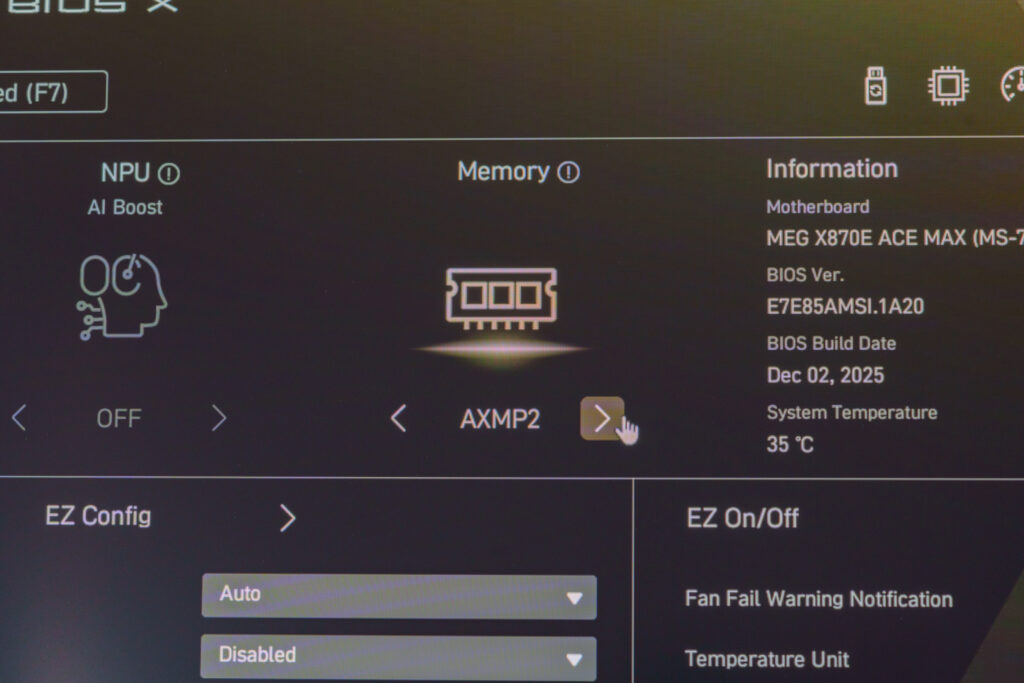Image resolution: width=1024 pixels, height=683 pixels.
Task: Click the AXMP2 memory profile value
Action: pyautogui.click(x=500, y=419)
